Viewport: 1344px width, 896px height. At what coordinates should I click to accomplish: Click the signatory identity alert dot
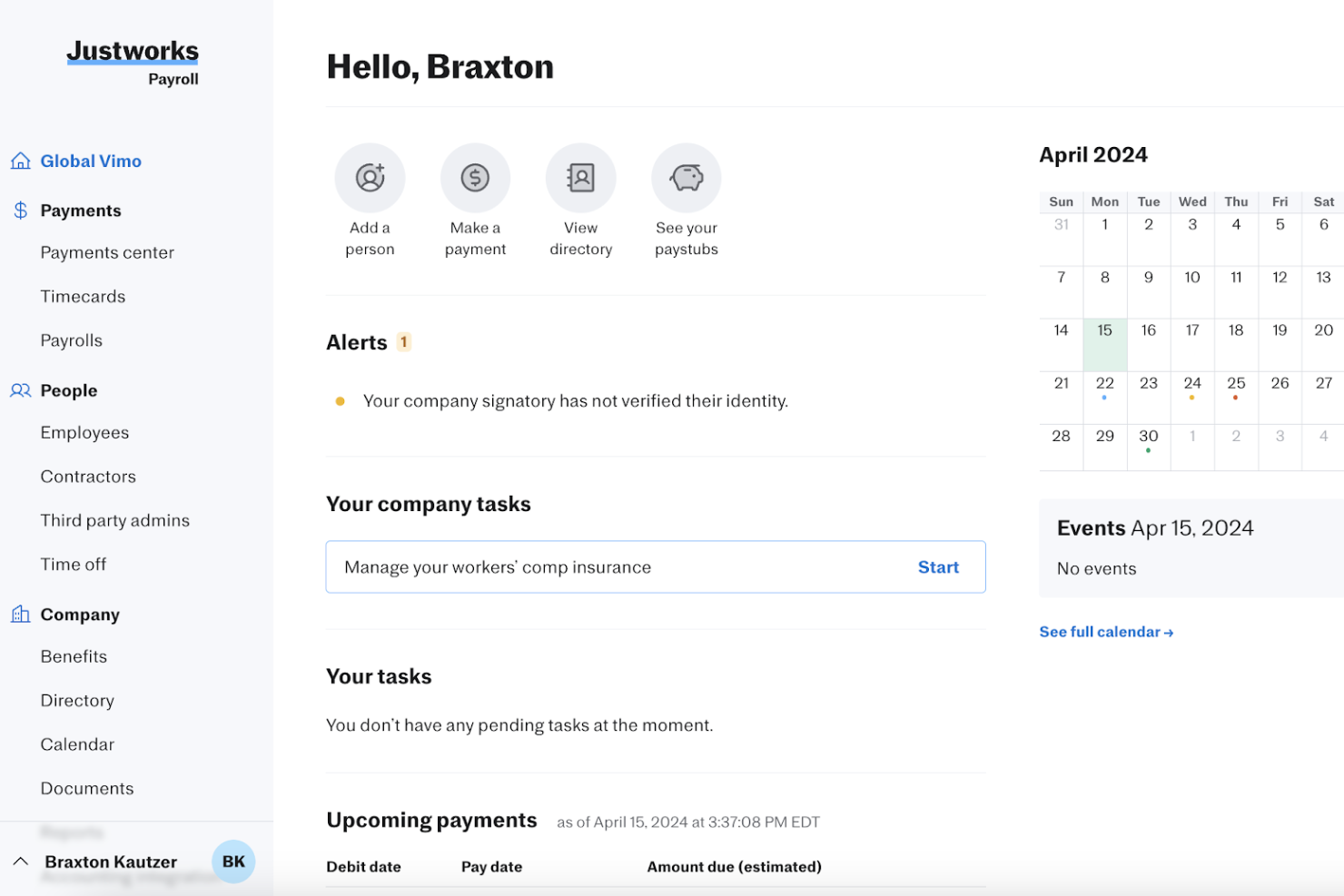click(x=341, y=400)
